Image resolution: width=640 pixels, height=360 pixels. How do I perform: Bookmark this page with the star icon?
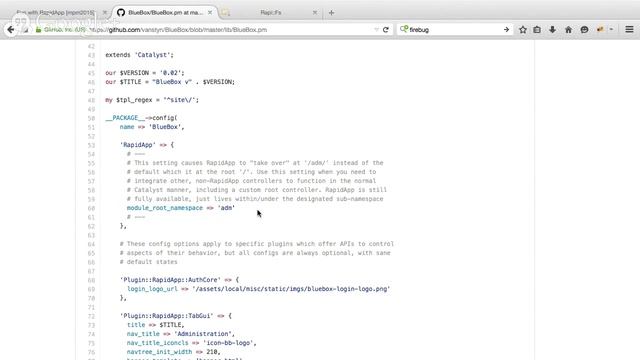coord(522,29)
